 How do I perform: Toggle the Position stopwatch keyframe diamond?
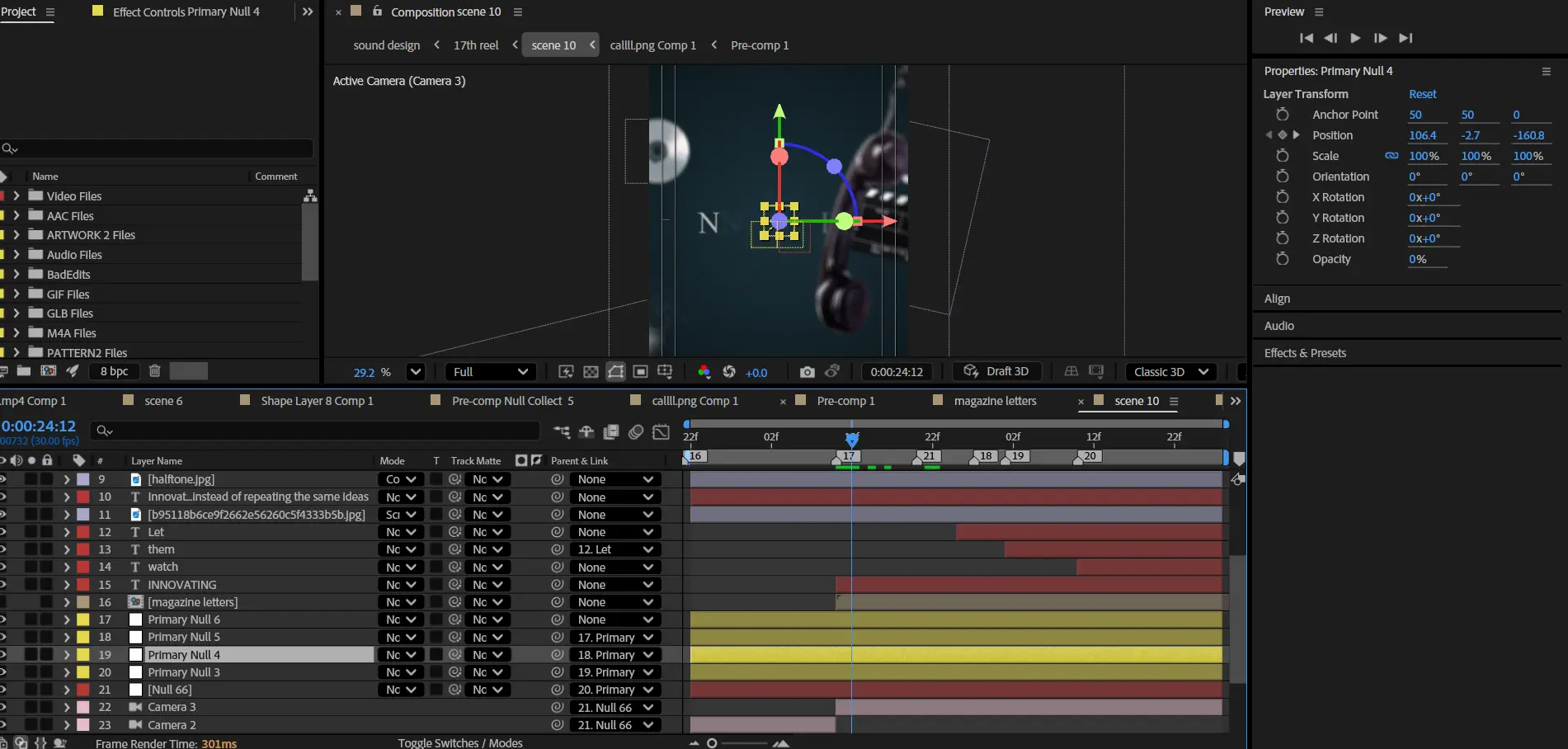click(x=1282, y=135)
